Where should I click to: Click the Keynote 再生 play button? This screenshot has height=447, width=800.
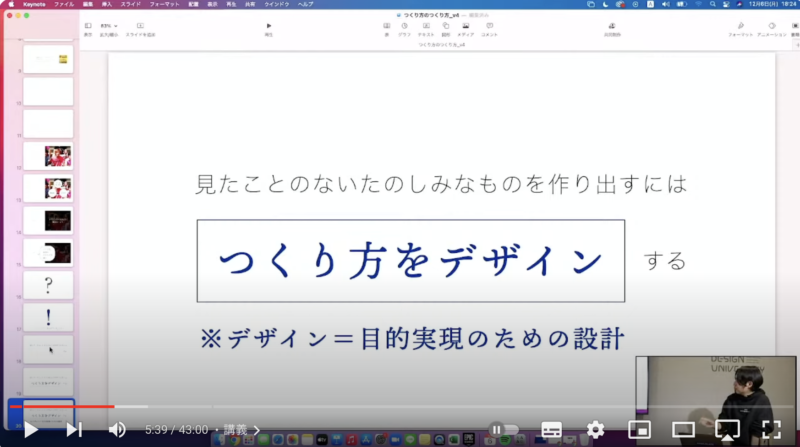tap(268, 27)
